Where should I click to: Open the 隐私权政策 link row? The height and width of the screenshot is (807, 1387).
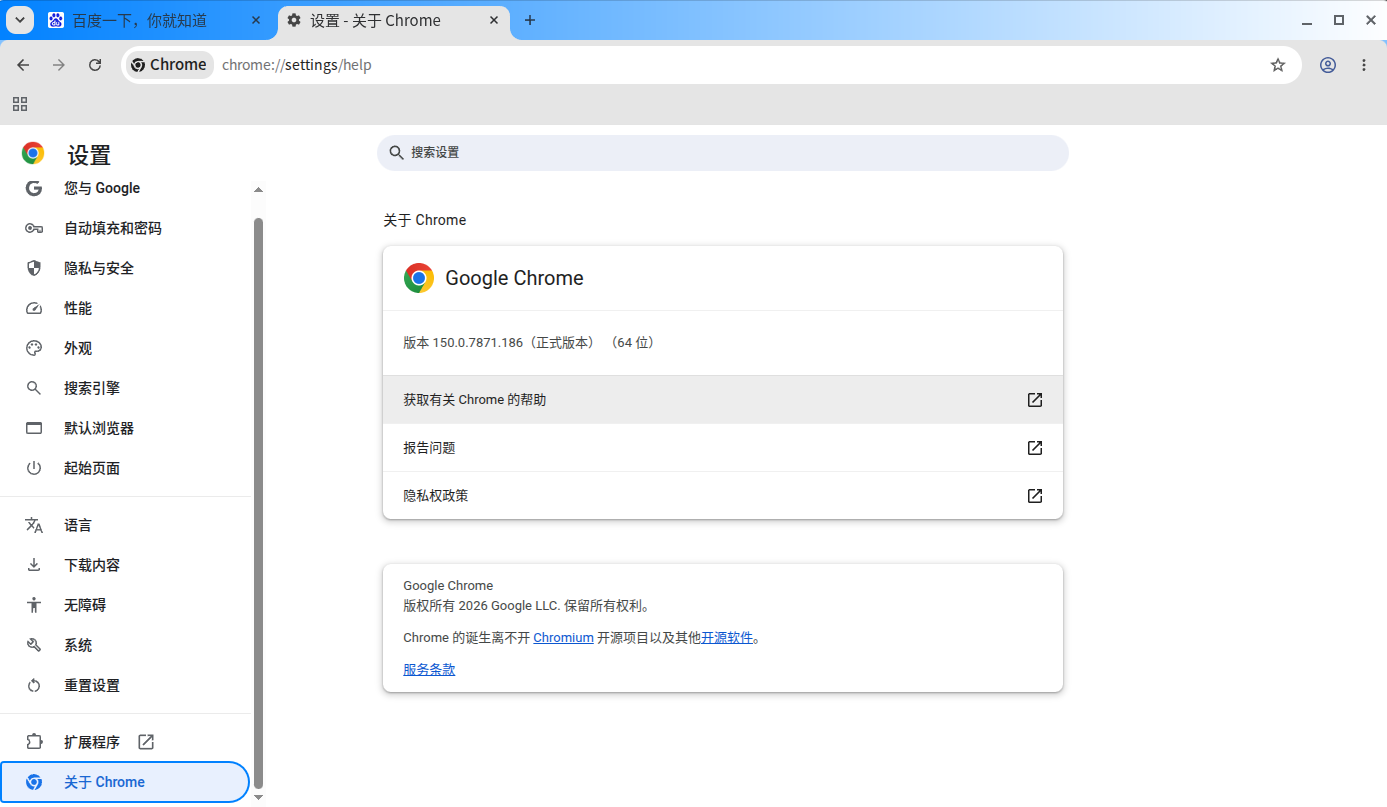click(x=723, y=496)
